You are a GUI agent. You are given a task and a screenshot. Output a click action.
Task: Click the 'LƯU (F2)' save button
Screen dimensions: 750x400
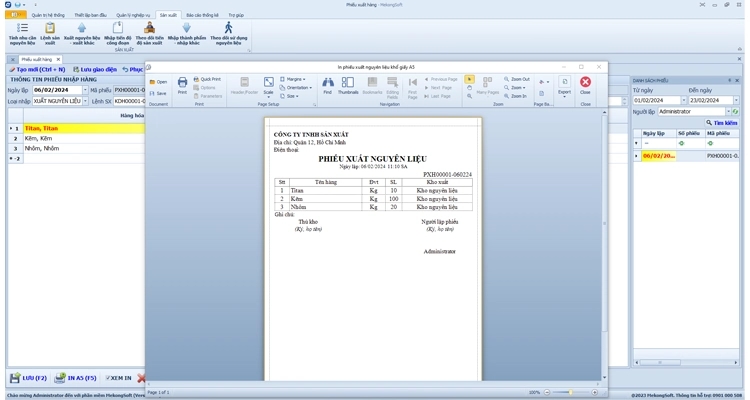click(x=28, y=378)
